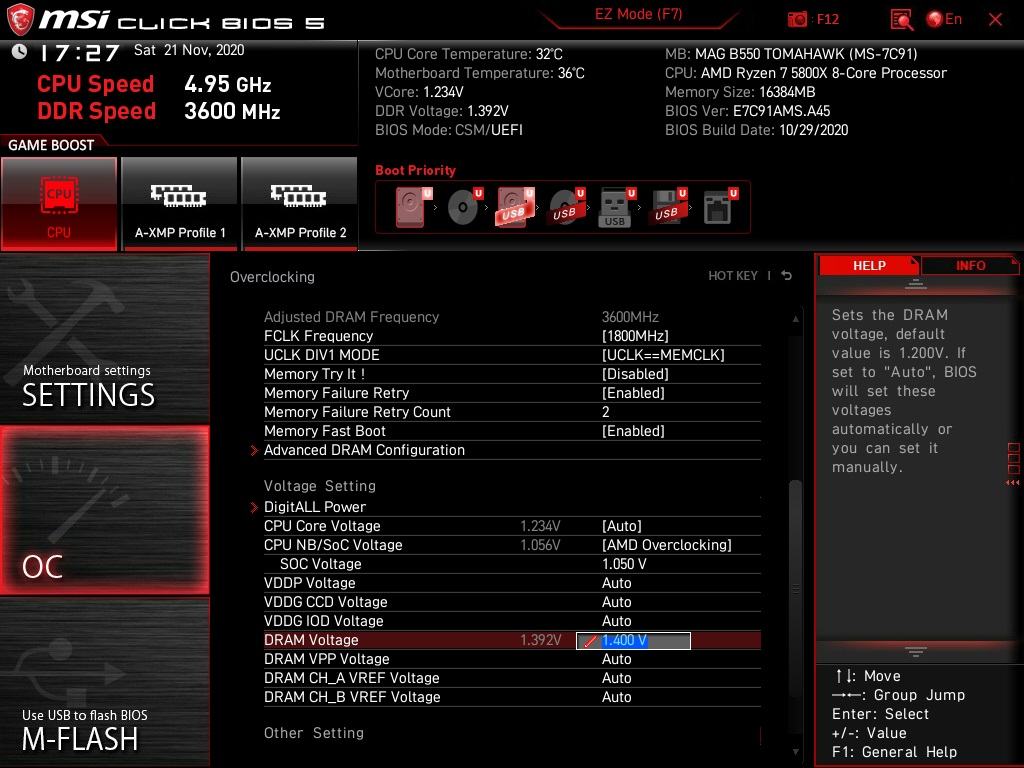Click scrollbar up arrow of settings list

pos(795,319)
